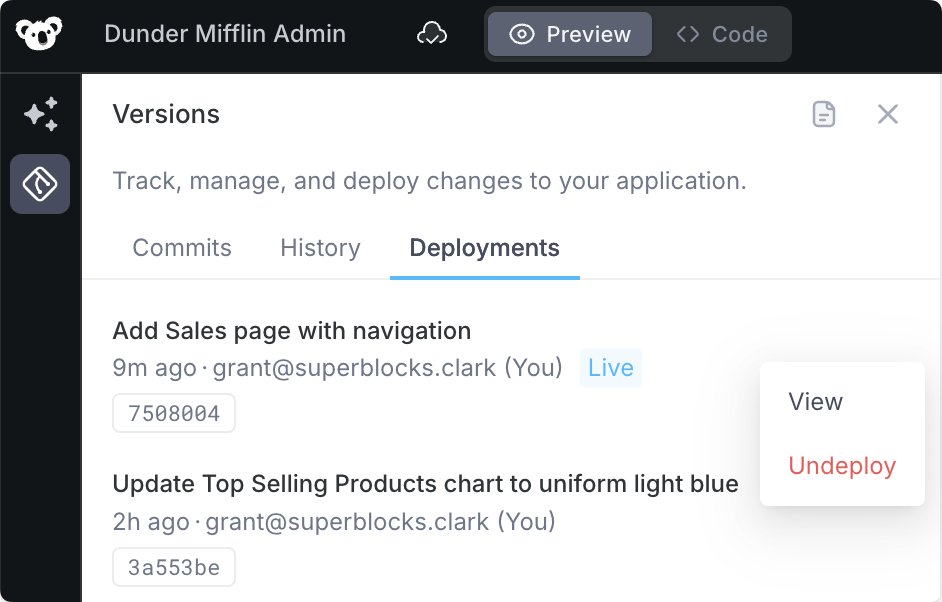Click the Live status badge

[x=610, y=368]
